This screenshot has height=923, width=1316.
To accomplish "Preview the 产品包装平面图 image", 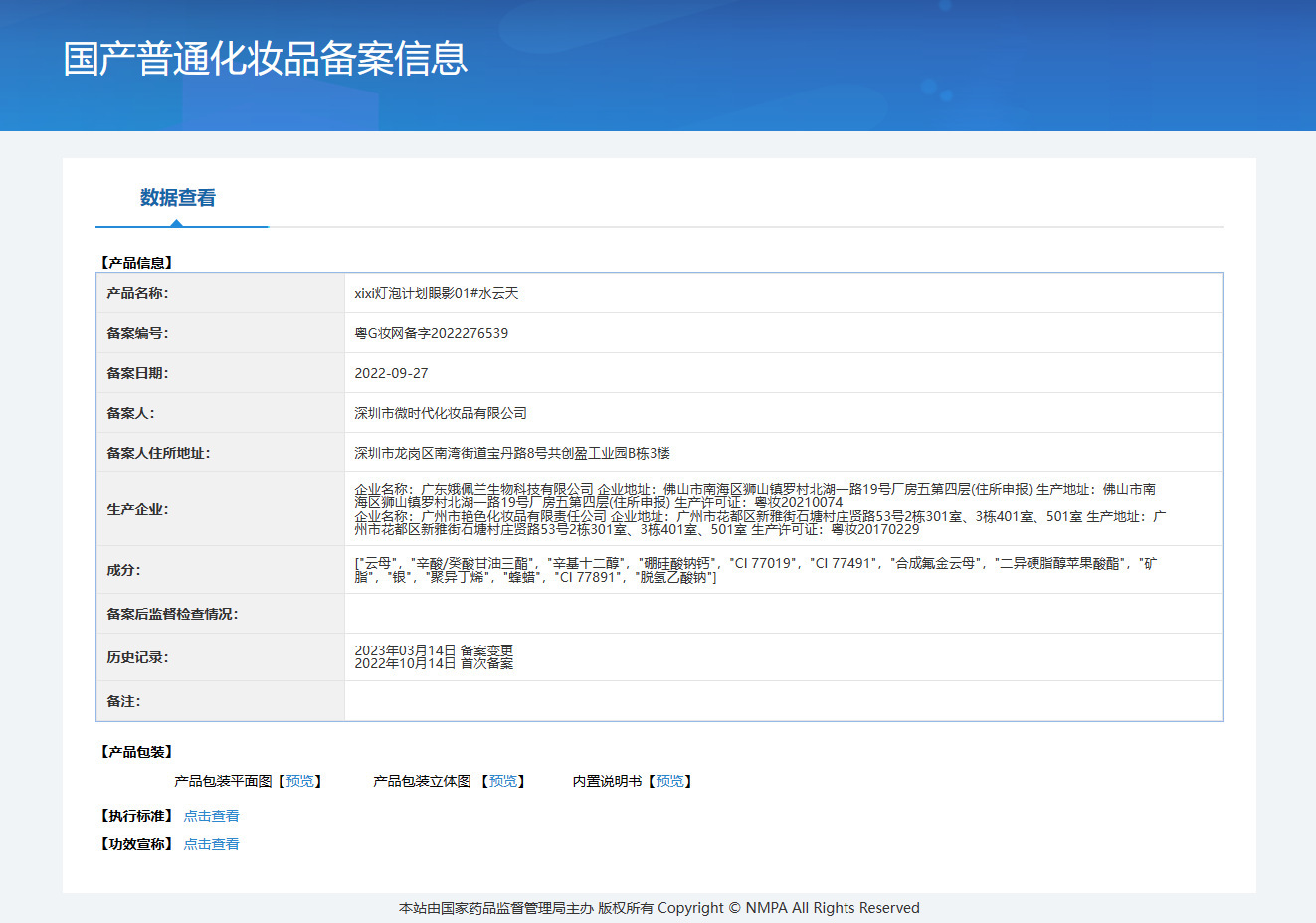I will point(299,782).
